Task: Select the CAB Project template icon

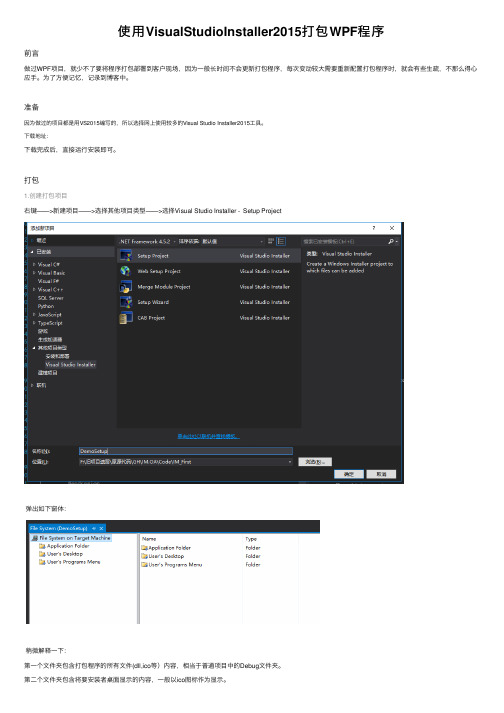Action: (x=126, y=318)
